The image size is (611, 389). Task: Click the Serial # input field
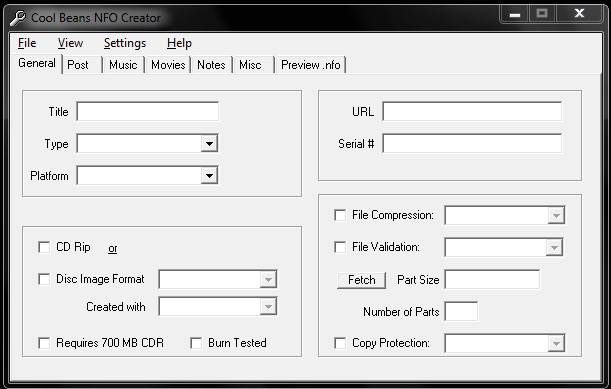[472, 144]
